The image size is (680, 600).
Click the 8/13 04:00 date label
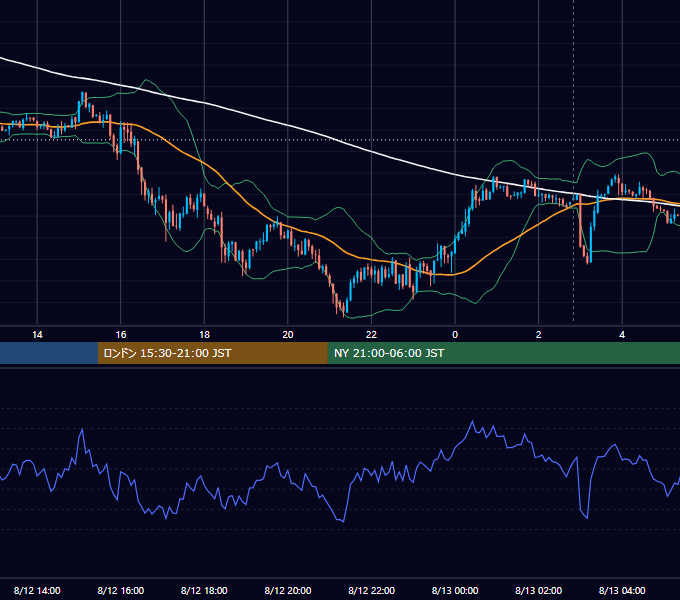coord(622,590)
